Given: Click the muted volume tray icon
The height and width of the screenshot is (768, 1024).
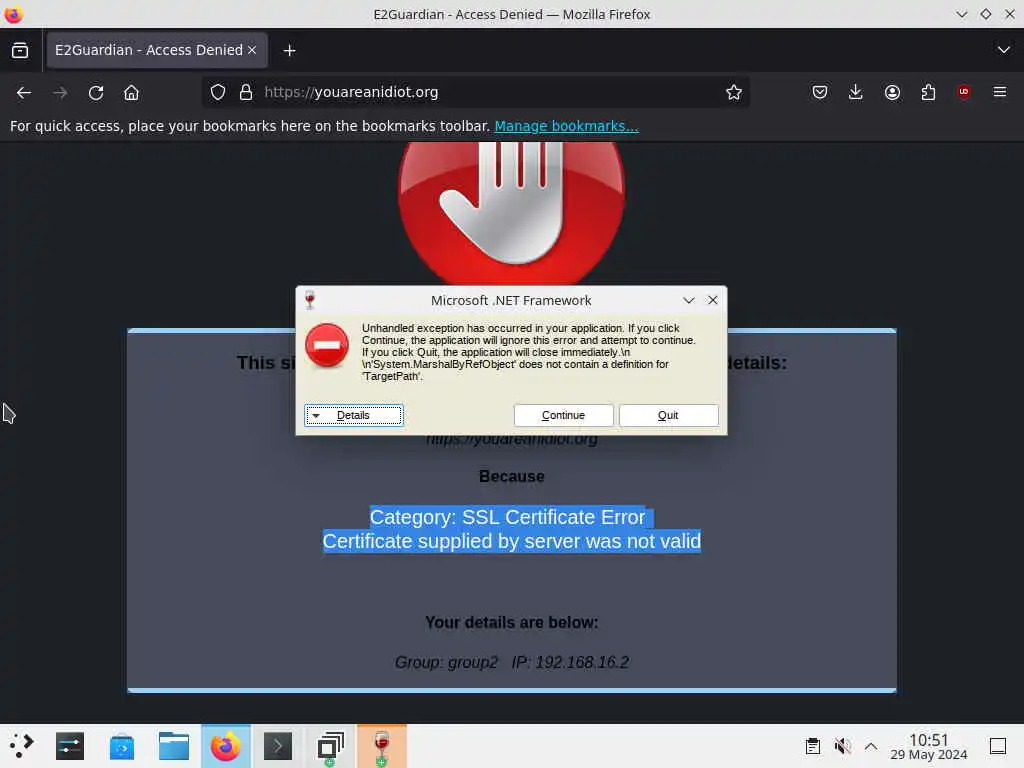Looking at the screenshot, I should click(x=842, y=746).
